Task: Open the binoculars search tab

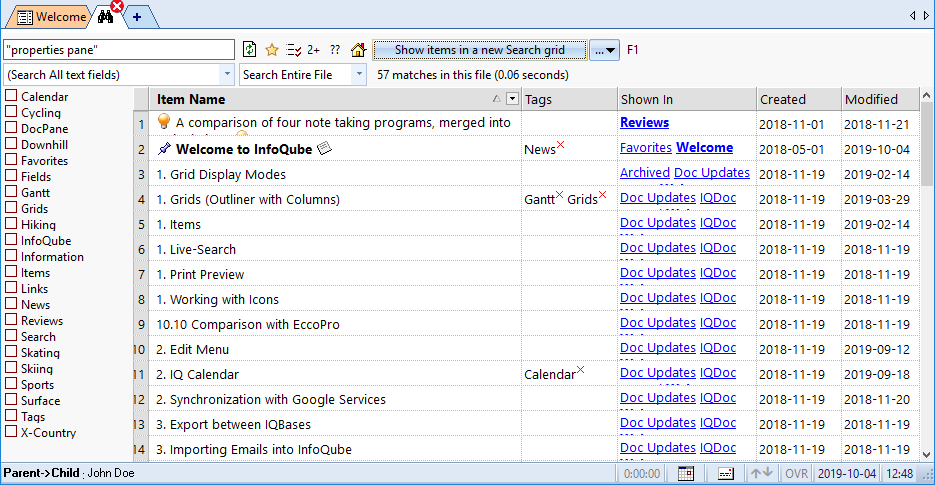Action: tap(106, 17)
